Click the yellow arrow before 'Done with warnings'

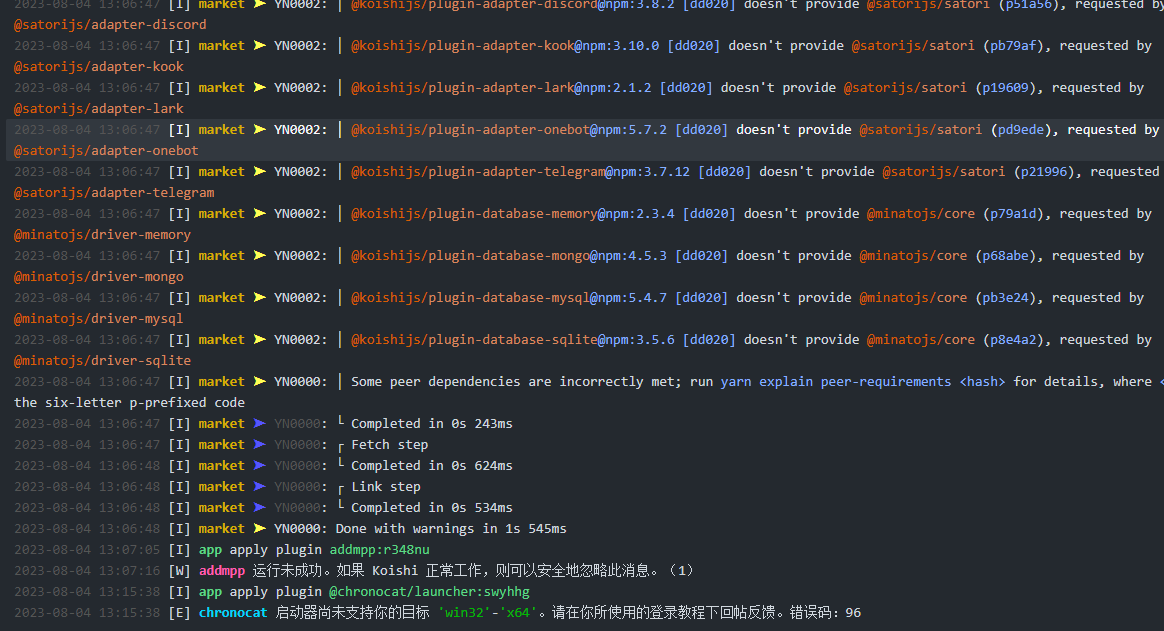point(259,528)
